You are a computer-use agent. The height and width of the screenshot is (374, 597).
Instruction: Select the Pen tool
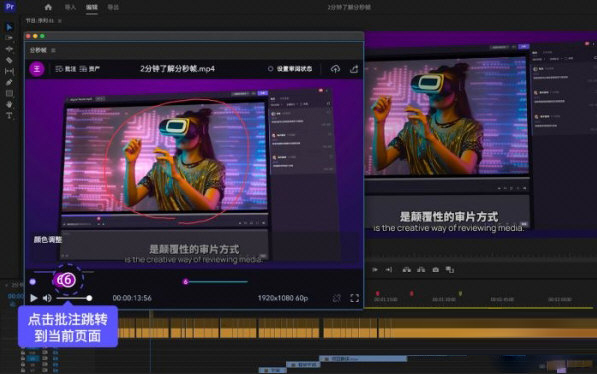click(9, 82)
